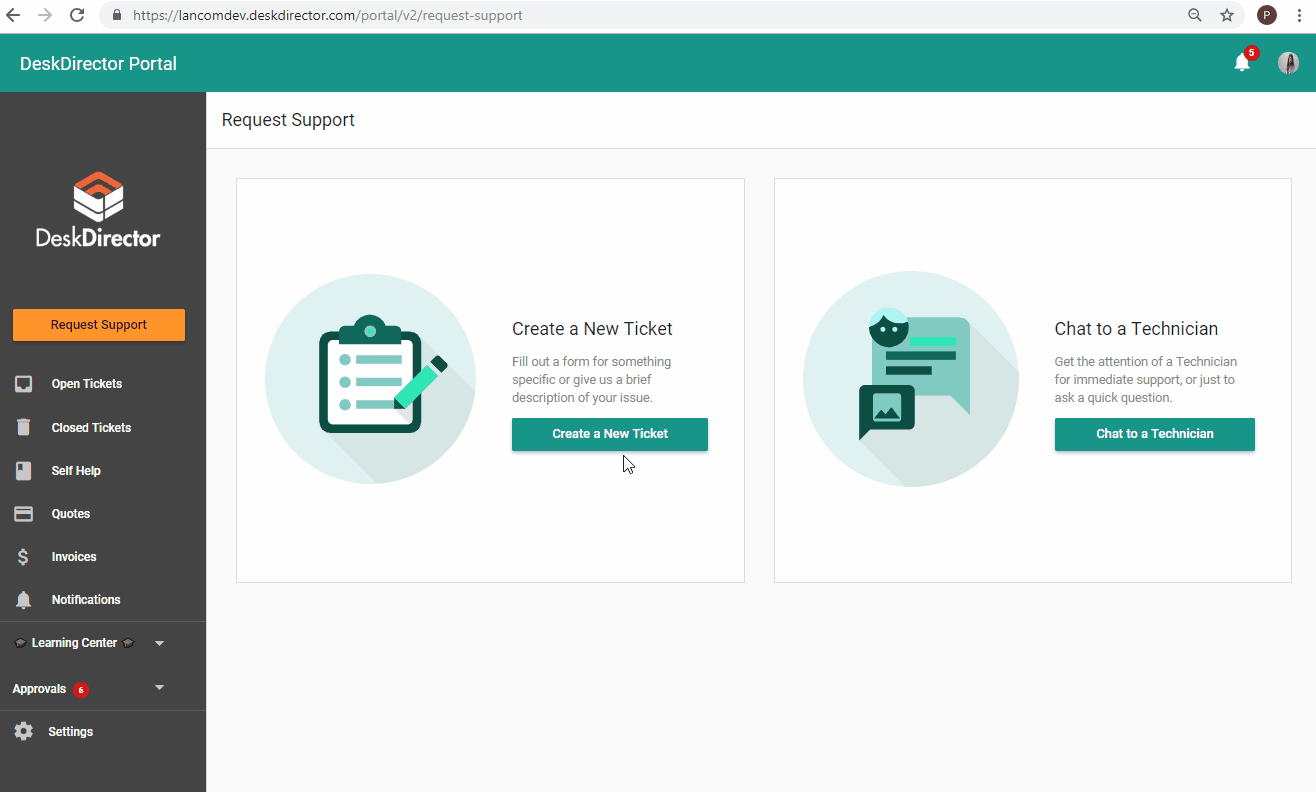Go back with the browser back arrow

coord(14,15)
